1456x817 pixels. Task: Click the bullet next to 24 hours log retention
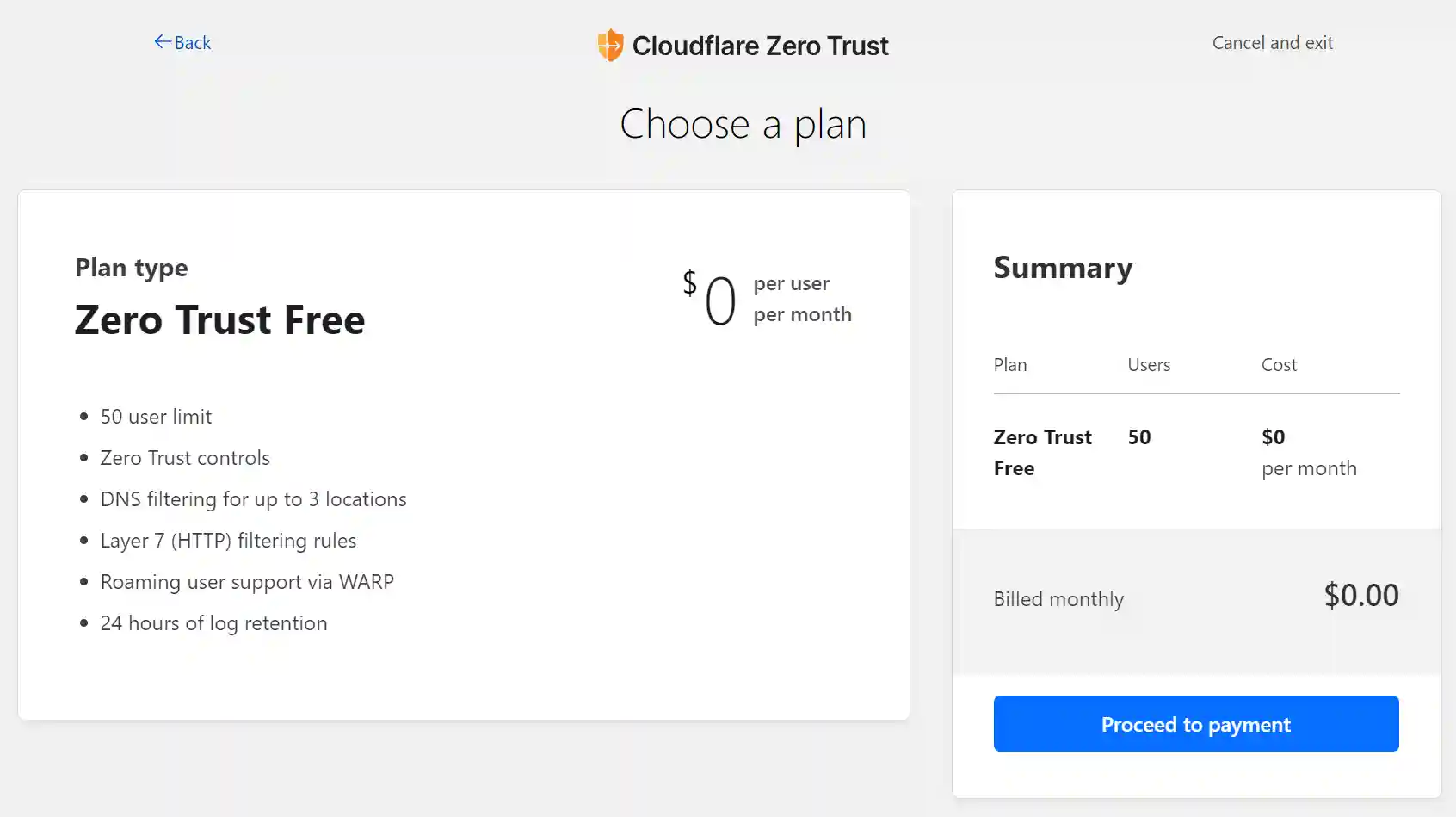click(x=83, y=623)
